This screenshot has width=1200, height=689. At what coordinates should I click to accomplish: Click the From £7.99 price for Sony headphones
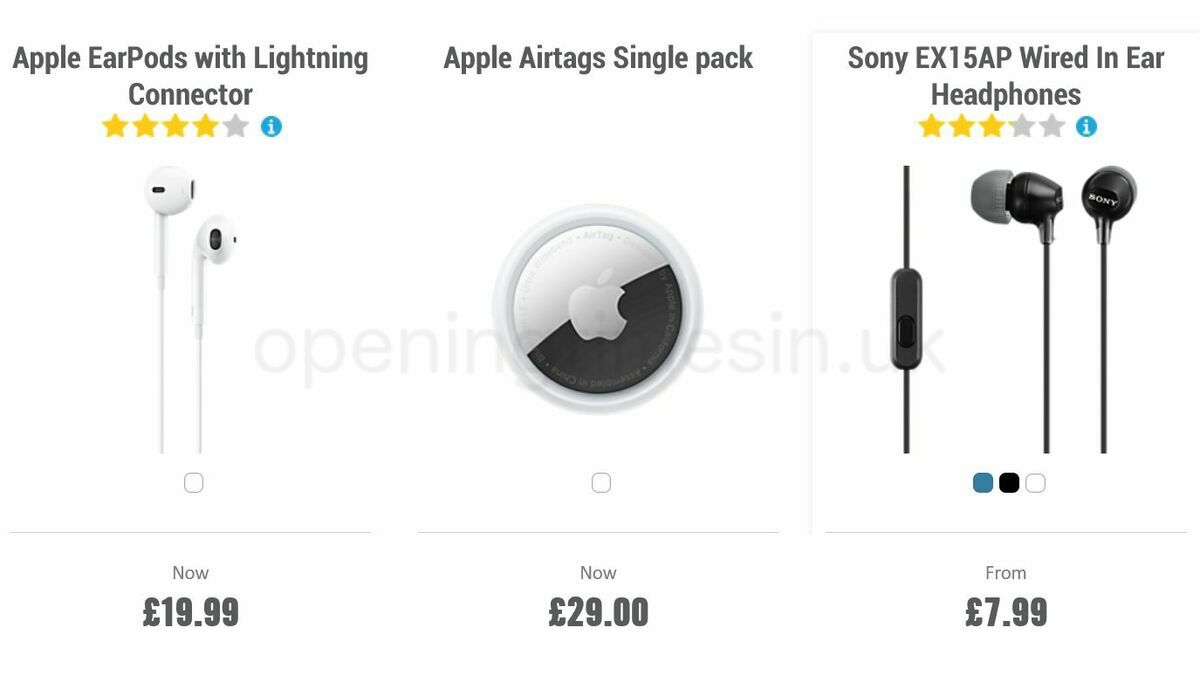pos(1006,610)
